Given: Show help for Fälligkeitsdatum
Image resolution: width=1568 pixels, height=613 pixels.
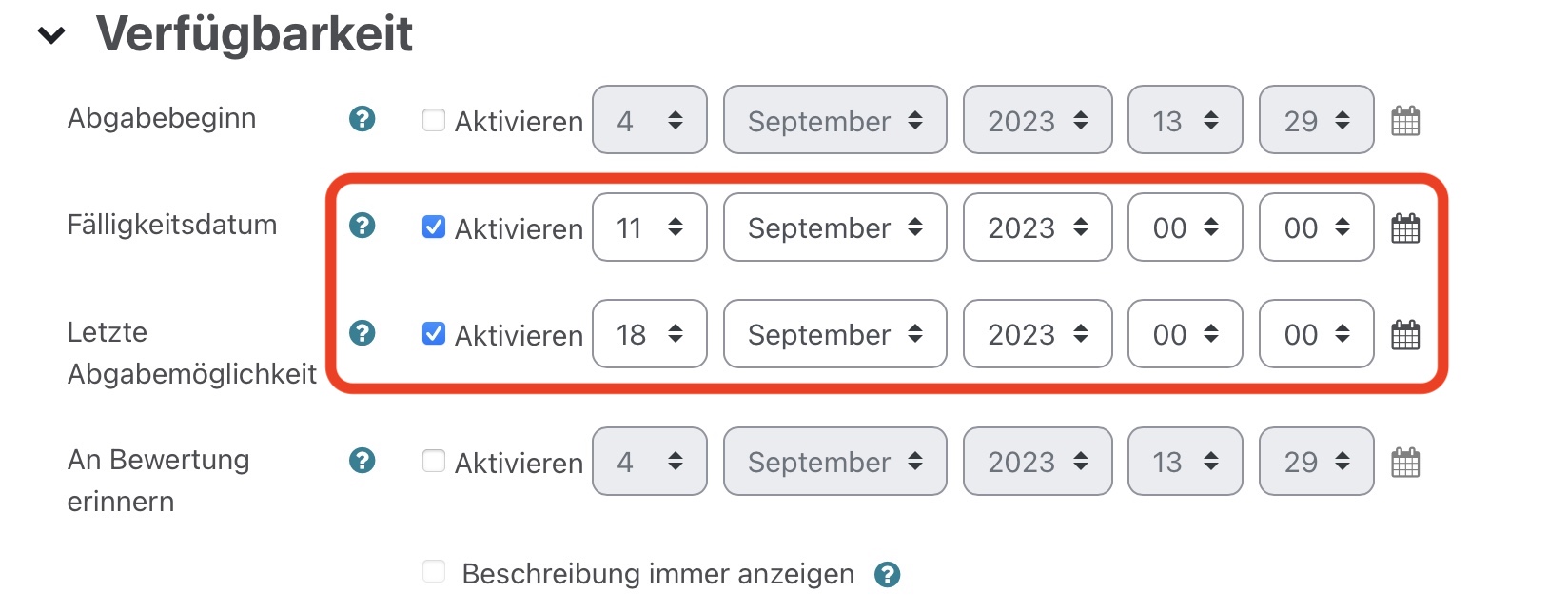Looking at the screenshot, I should 362,227.
